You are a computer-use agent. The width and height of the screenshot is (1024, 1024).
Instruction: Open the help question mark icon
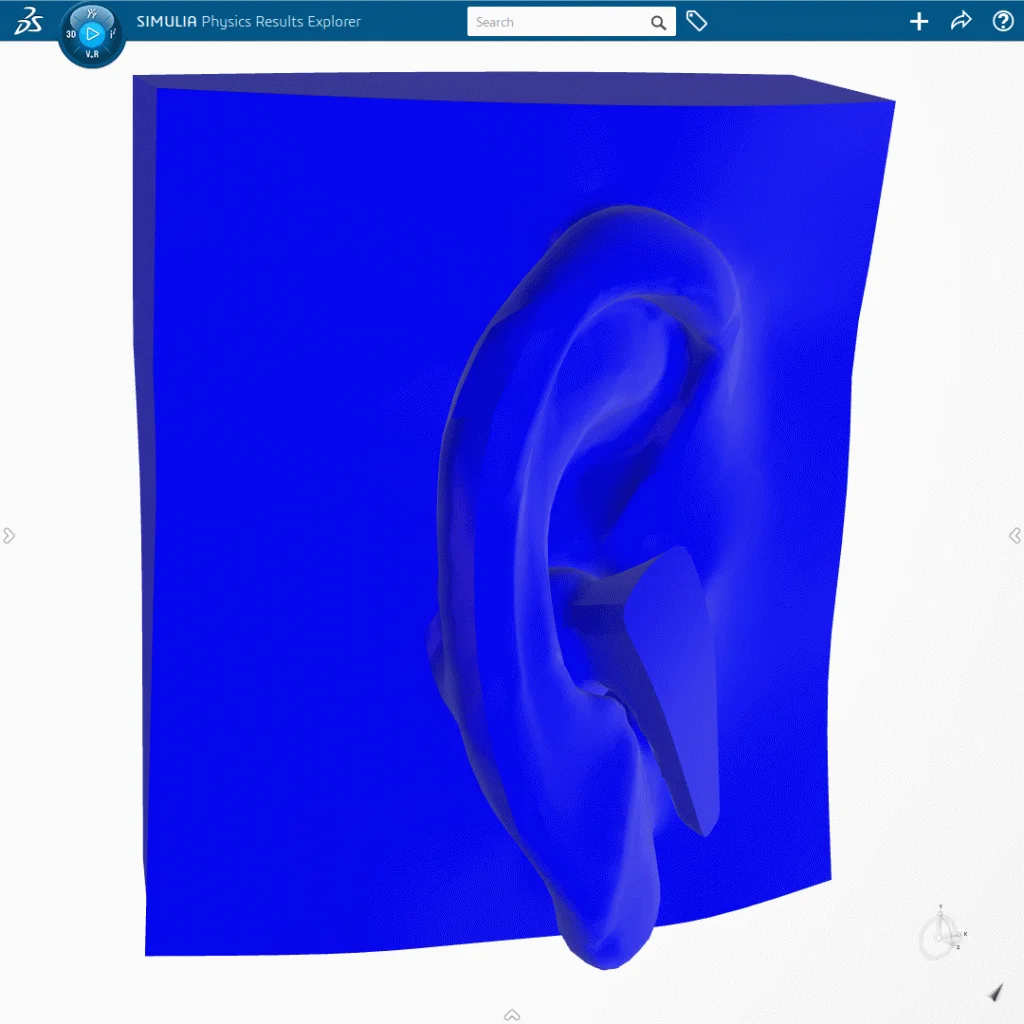pos(1002,22)
